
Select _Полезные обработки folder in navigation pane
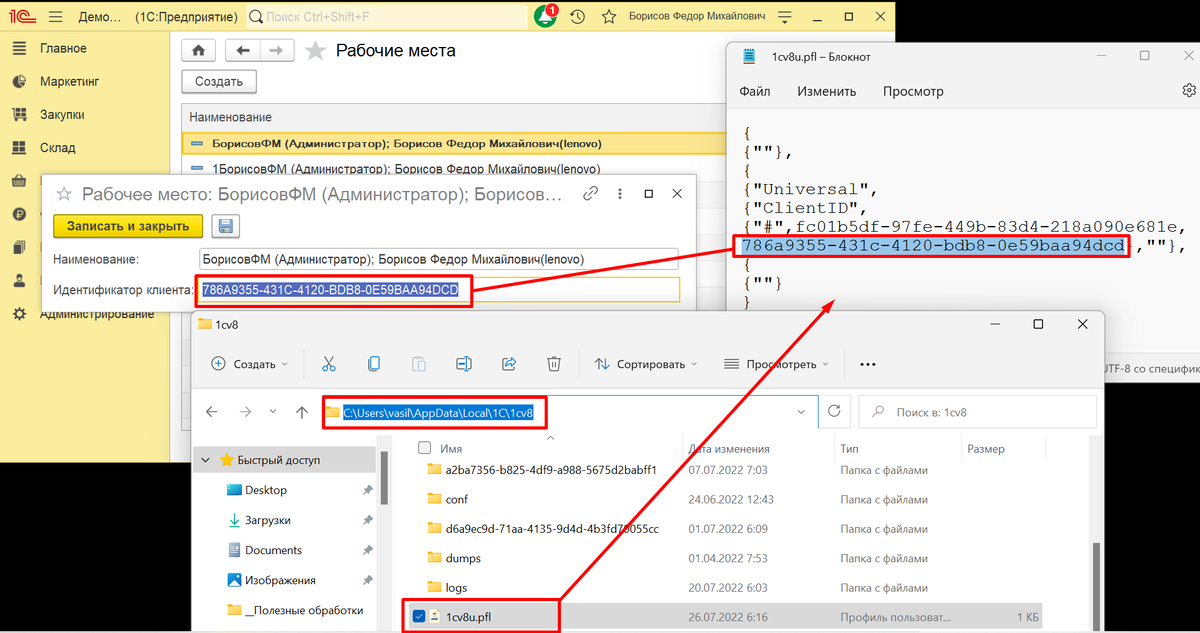click(304, 610)
